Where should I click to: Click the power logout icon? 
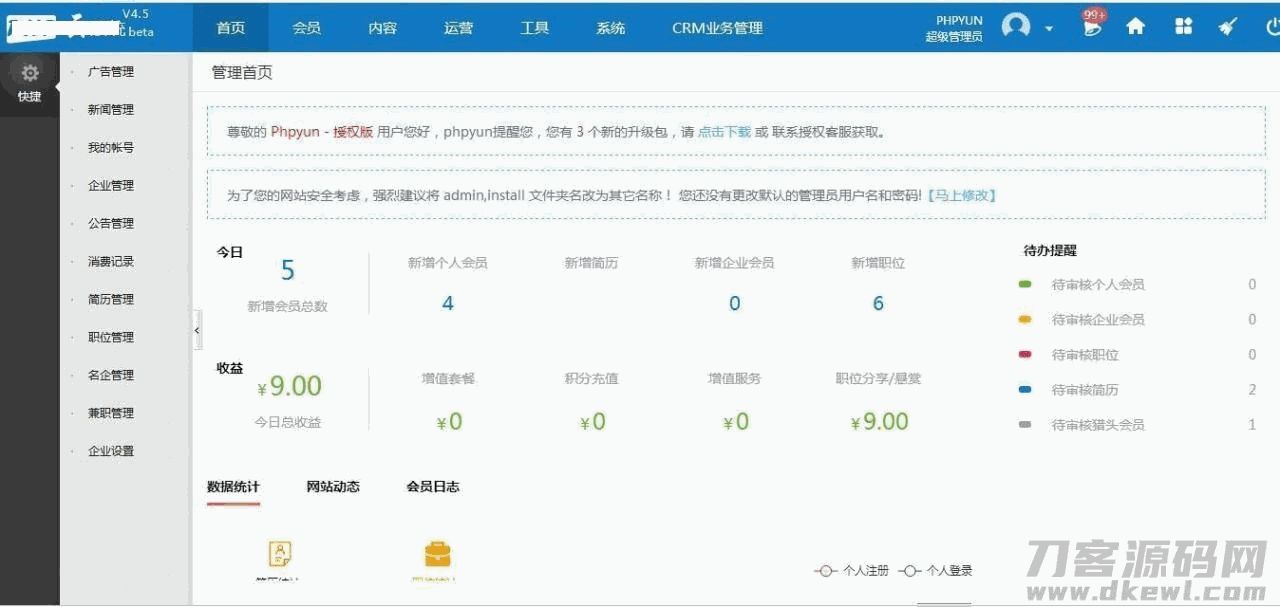1273,27
